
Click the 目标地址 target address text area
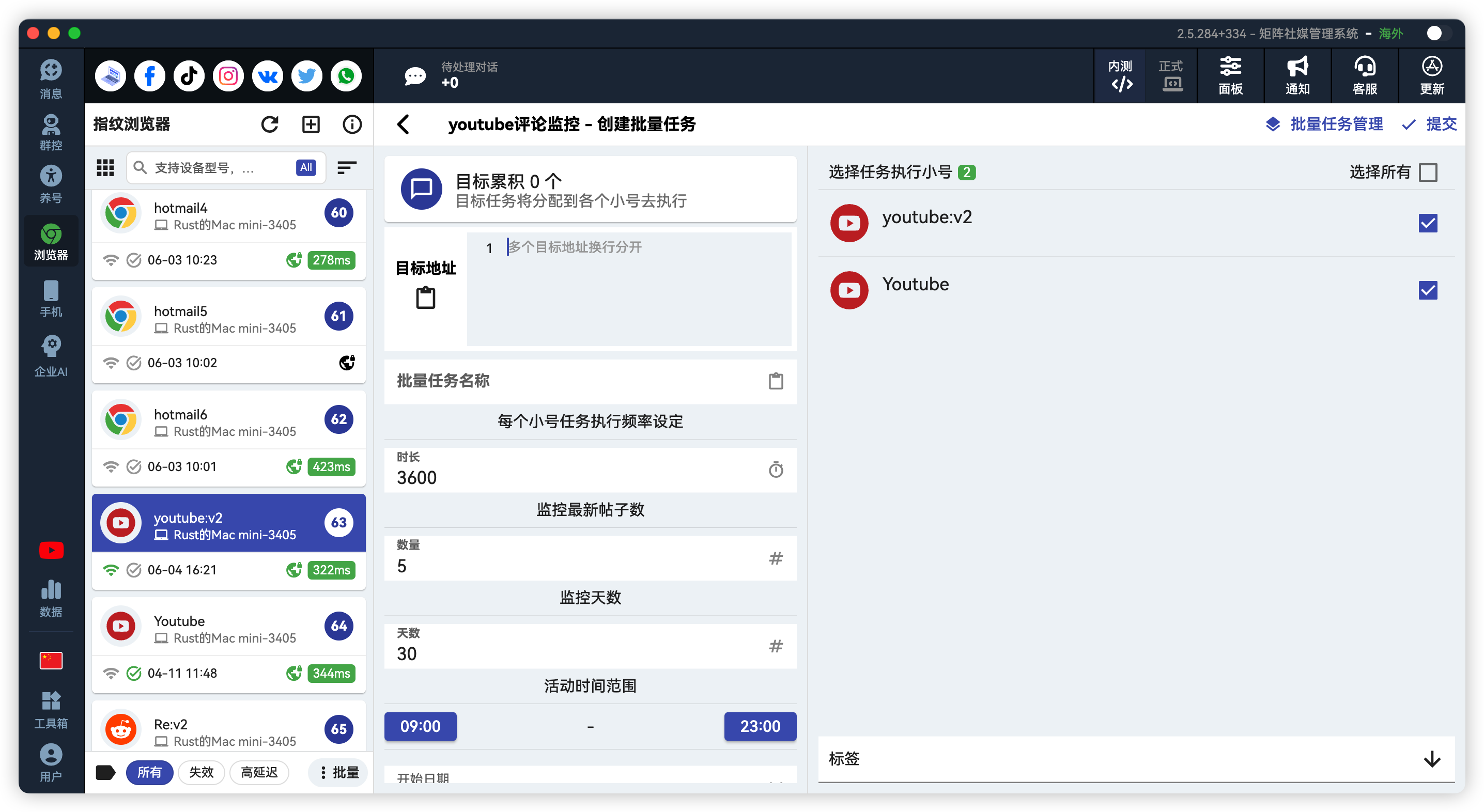click(x=629, y=289)
